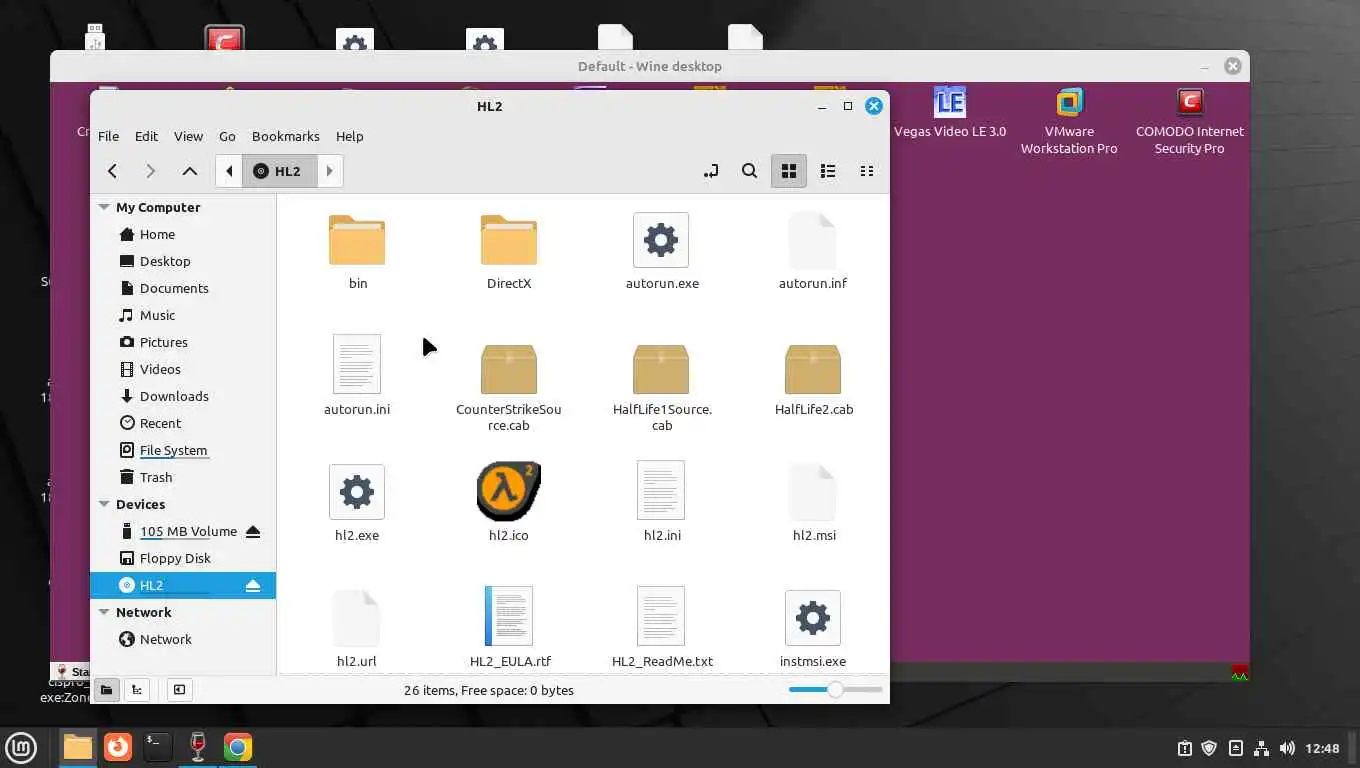Open terminal from the taskbar

(x=157, y=747)
